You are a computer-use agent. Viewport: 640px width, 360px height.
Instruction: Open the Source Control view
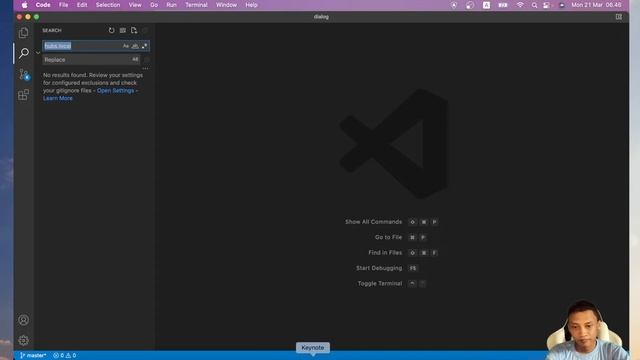coord(24,74)
